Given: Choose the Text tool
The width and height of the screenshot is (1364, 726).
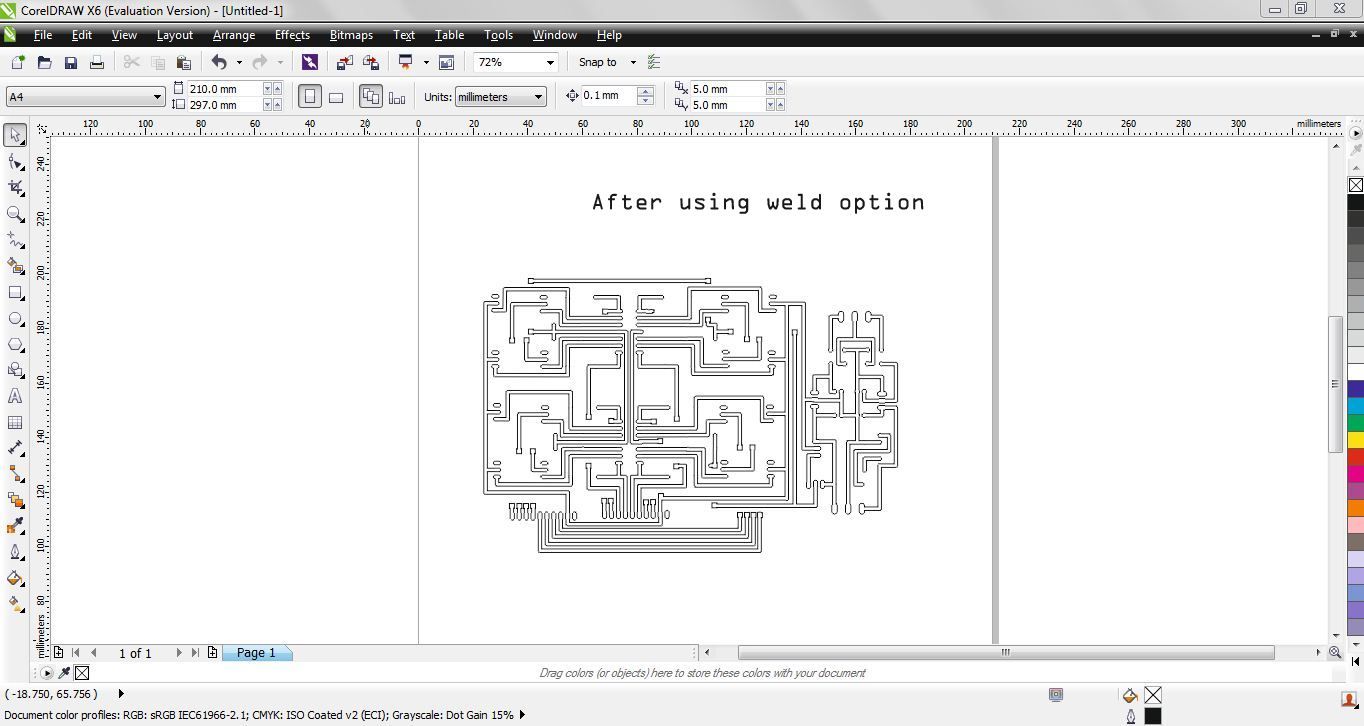Looking at the screenshot, I should coord(15,396).
